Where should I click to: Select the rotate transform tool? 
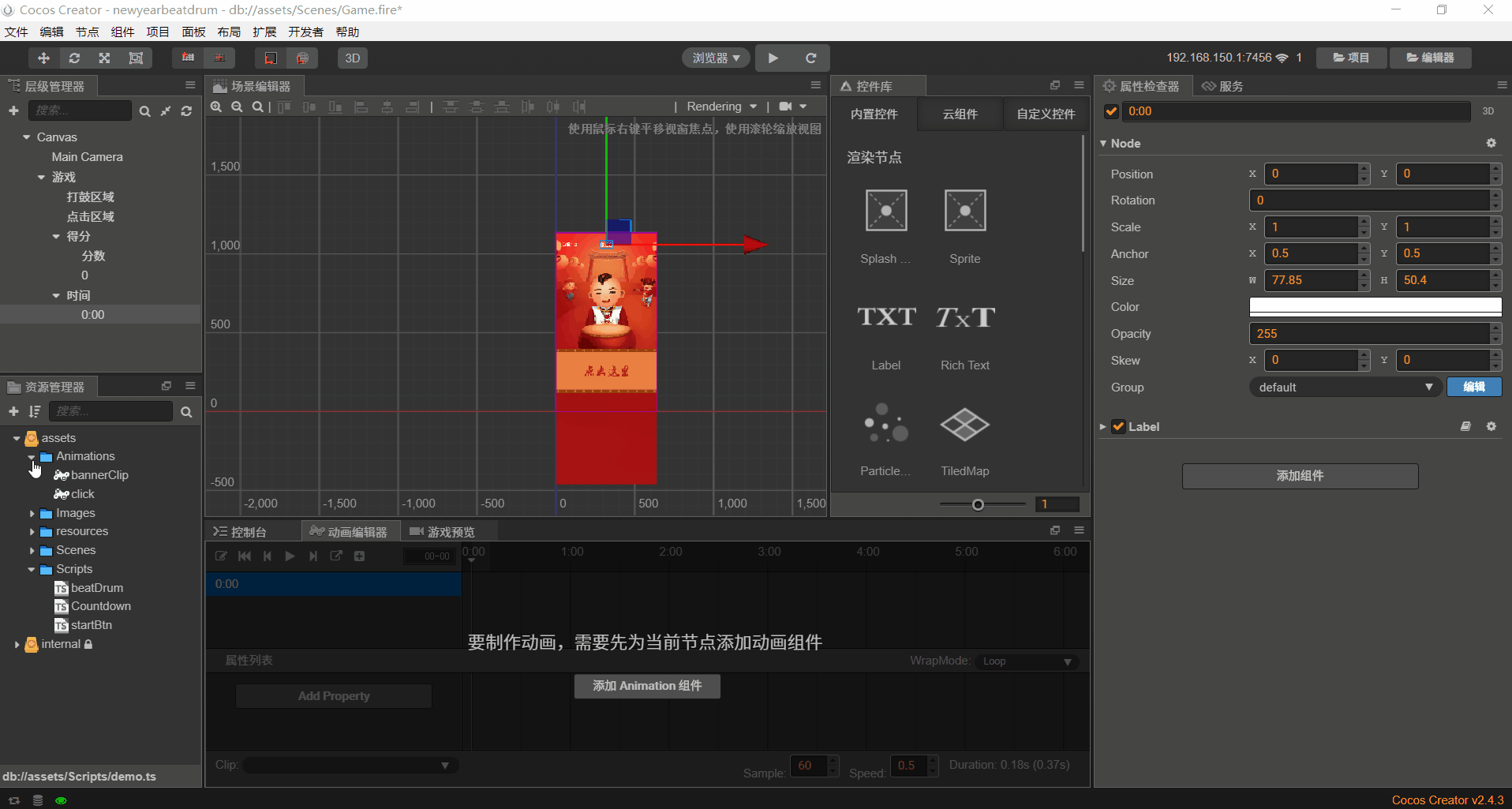click(74, 58)
